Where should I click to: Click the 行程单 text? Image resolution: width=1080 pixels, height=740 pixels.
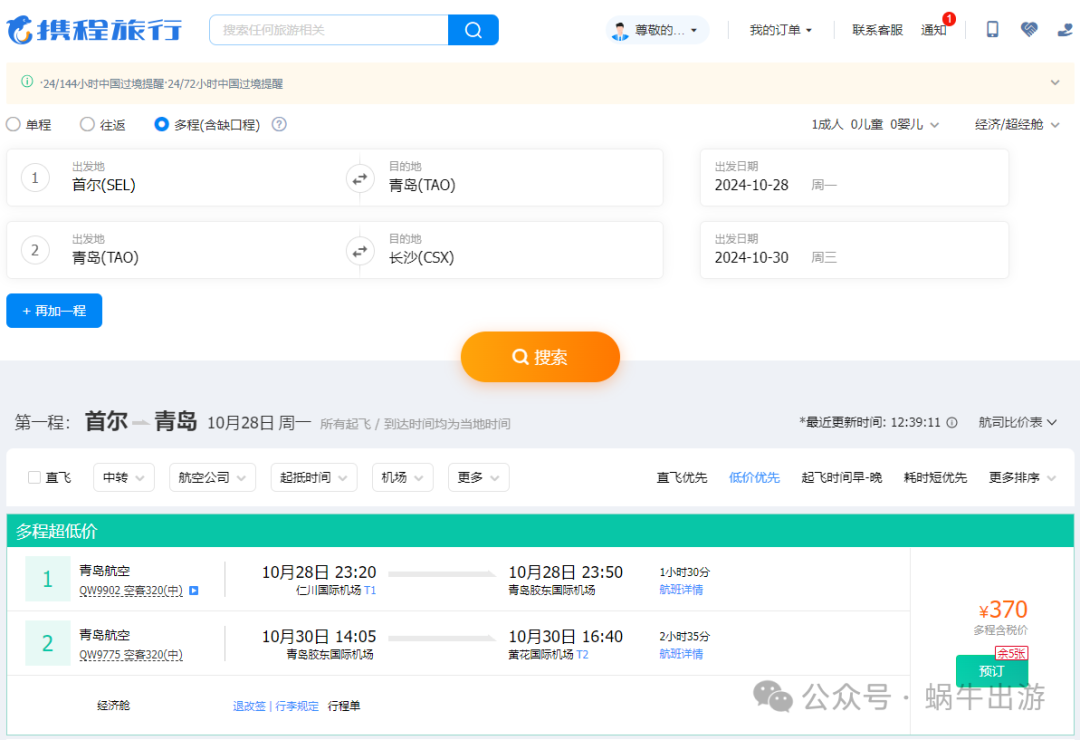click(x=344, y=706)
